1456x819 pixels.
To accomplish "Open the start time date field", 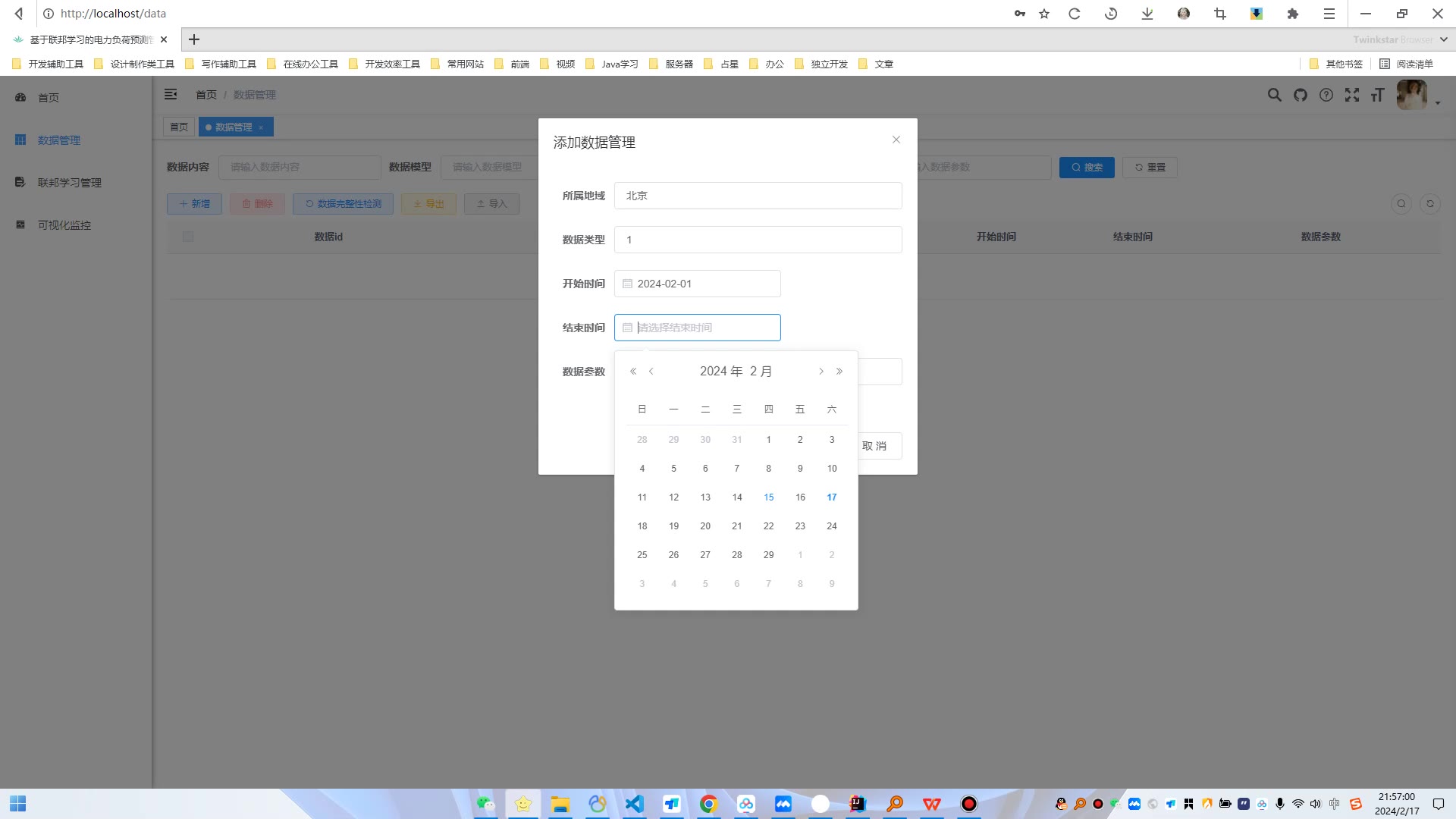I will tap(697, 284).
